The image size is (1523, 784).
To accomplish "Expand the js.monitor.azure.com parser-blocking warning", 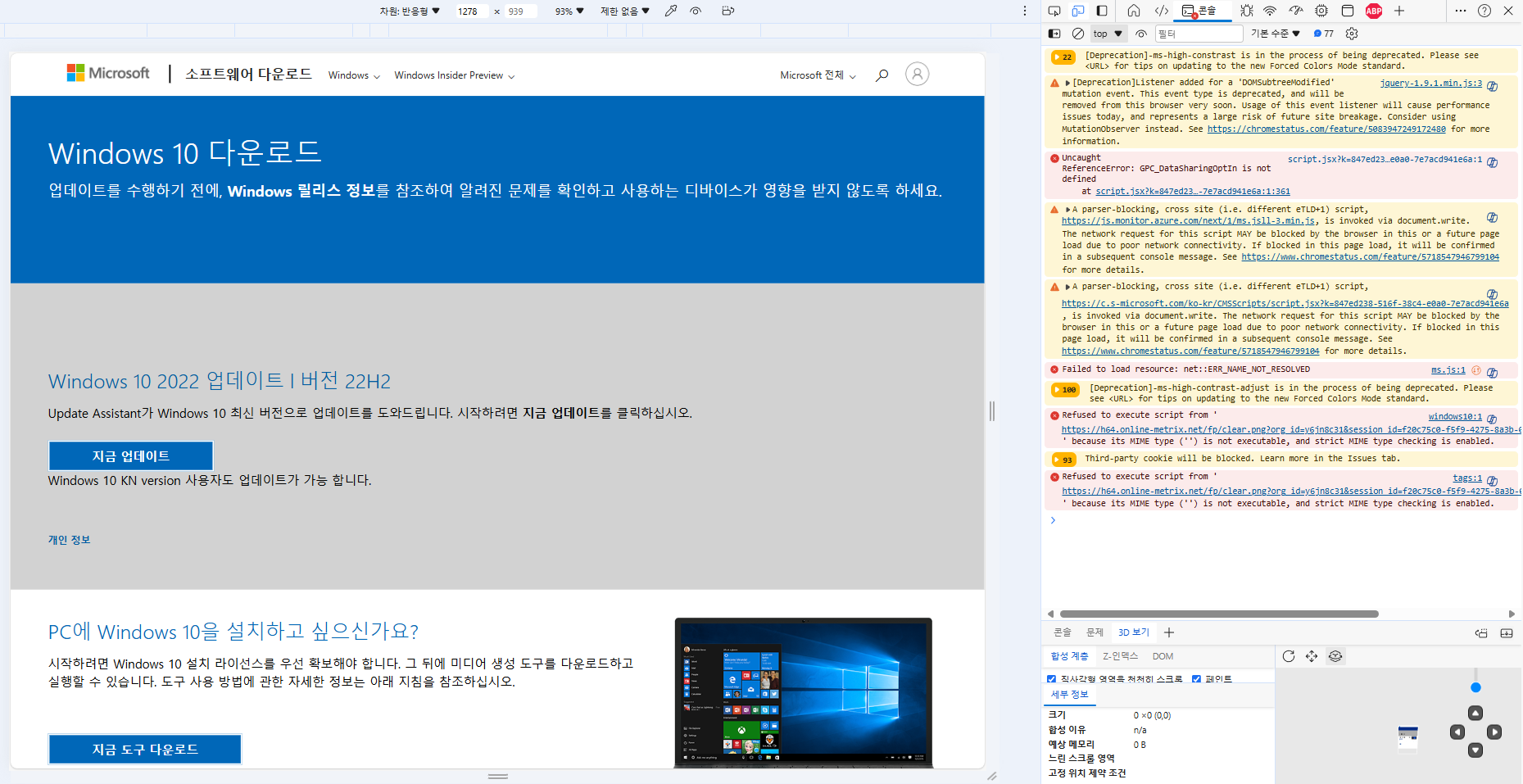I will point(1067,210).
